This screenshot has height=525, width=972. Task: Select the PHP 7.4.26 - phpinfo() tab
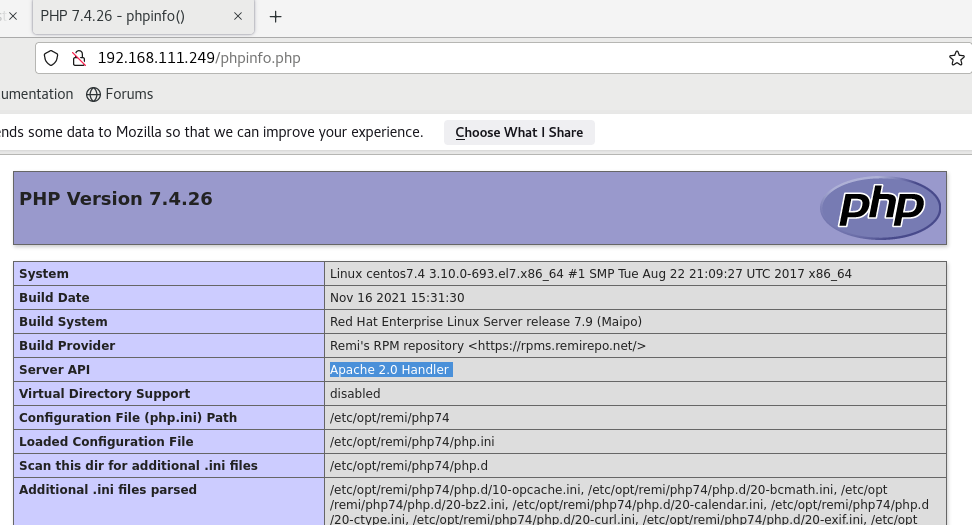144,16
